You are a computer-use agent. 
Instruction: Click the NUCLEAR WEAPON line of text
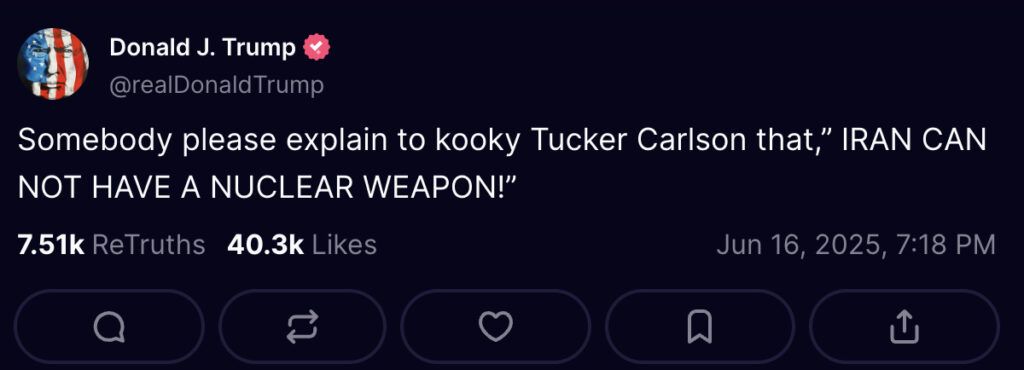click(266, 188)
